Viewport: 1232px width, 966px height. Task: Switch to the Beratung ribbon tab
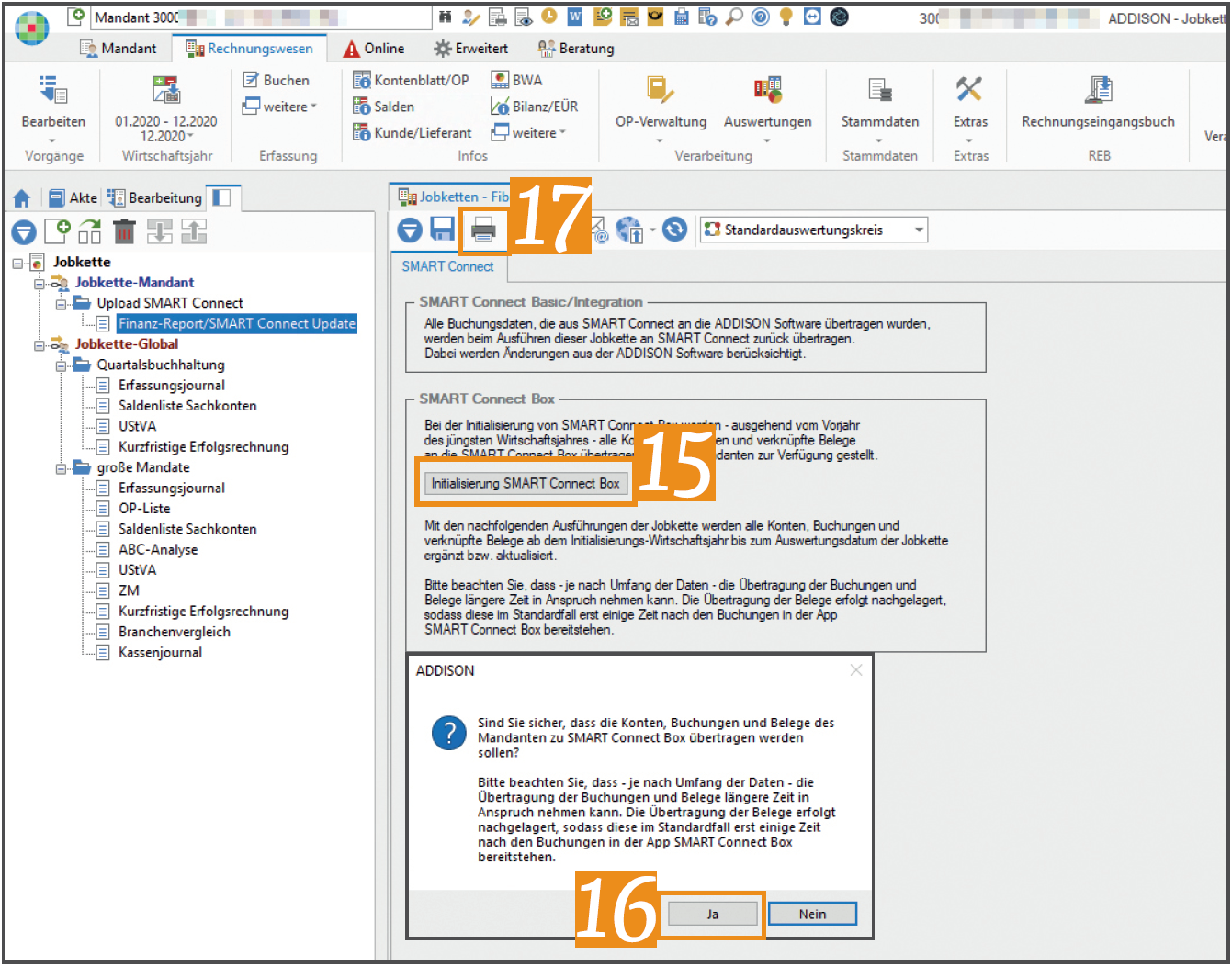pyautogui.click(x=576, y=49)
